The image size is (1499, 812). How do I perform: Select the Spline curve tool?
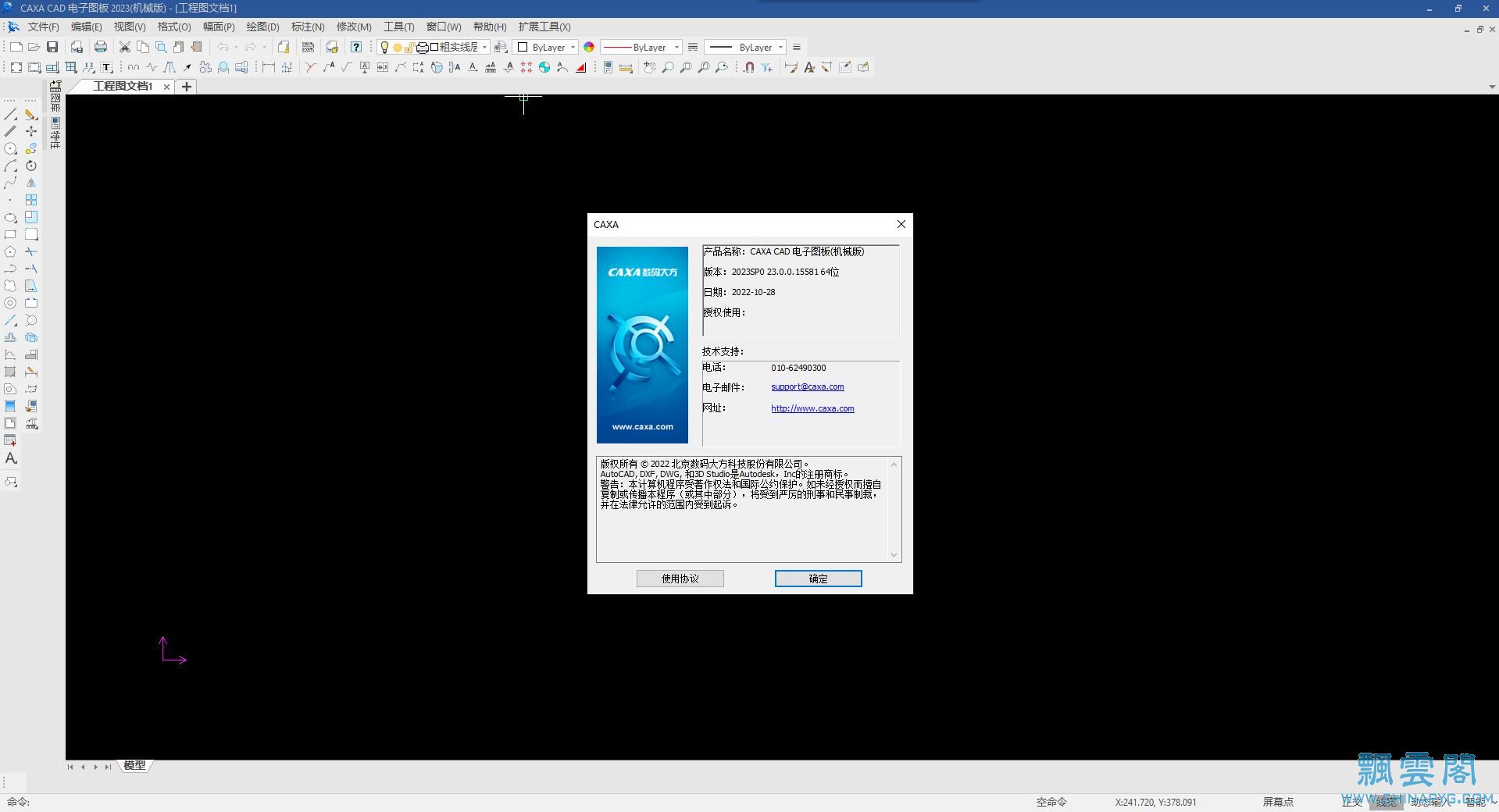point(11,183)
